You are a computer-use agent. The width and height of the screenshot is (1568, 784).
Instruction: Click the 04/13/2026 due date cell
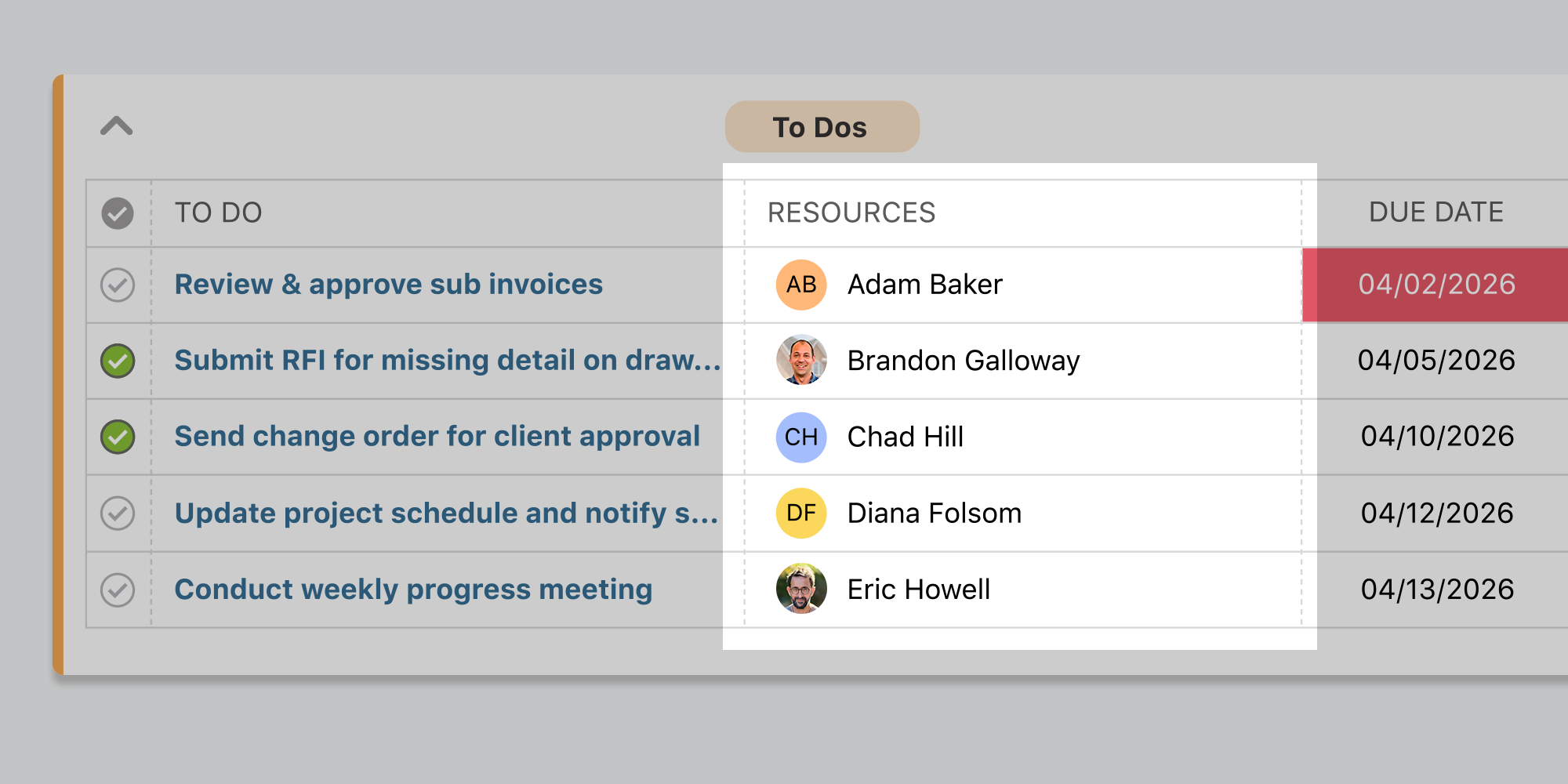1435,589
